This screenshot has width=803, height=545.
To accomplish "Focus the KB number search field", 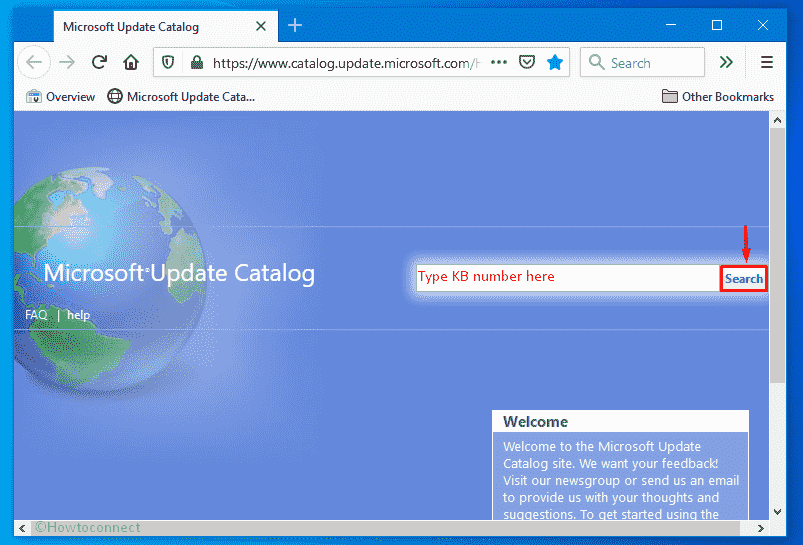I will point(568,278).
